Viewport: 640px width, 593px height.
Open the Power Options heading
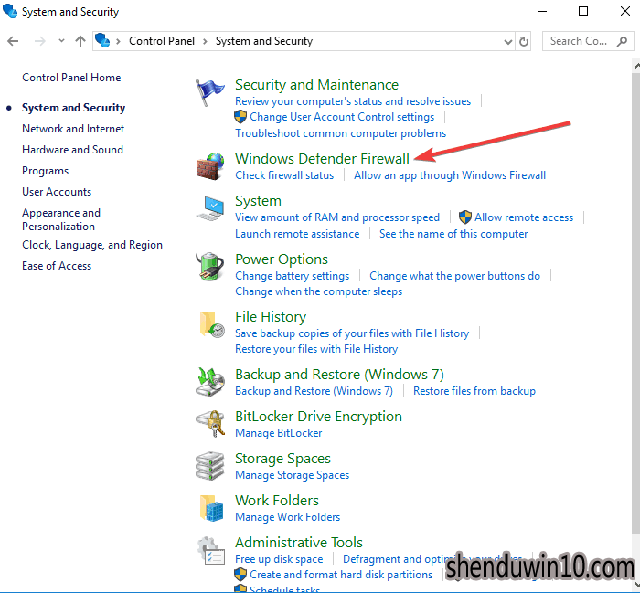[281, 259]
